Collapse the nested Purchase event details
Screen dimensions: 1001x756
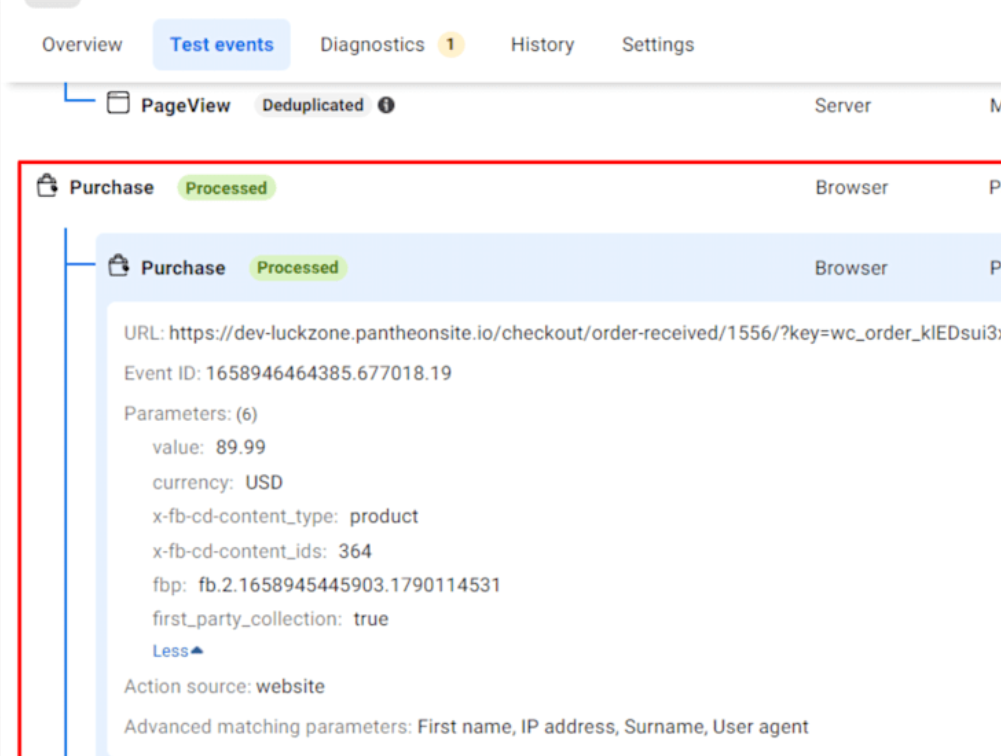[183, 268]
